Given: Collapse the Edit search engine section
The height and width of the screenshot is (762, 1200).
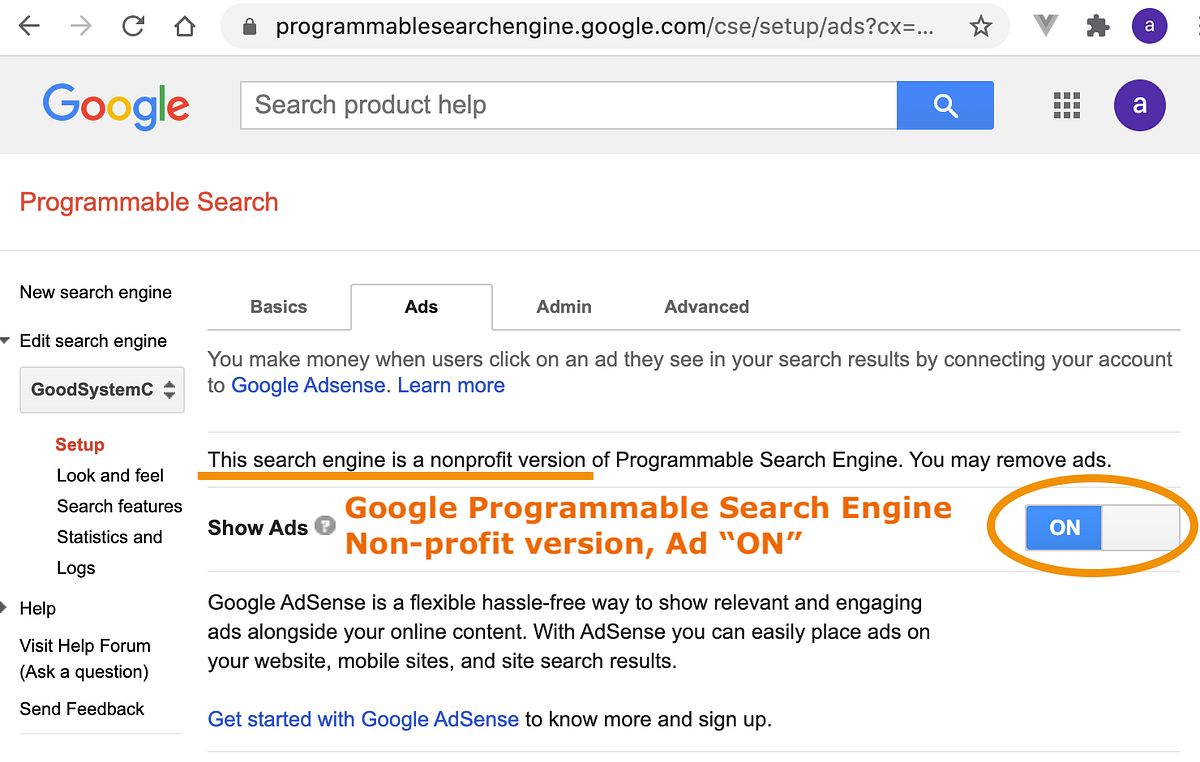Looking at the screenshot, I should [6, 341].
